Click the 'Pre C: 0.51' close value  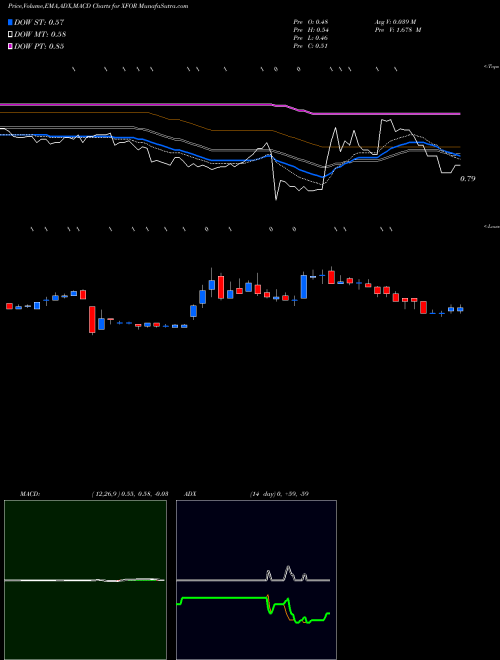(311, 46)
